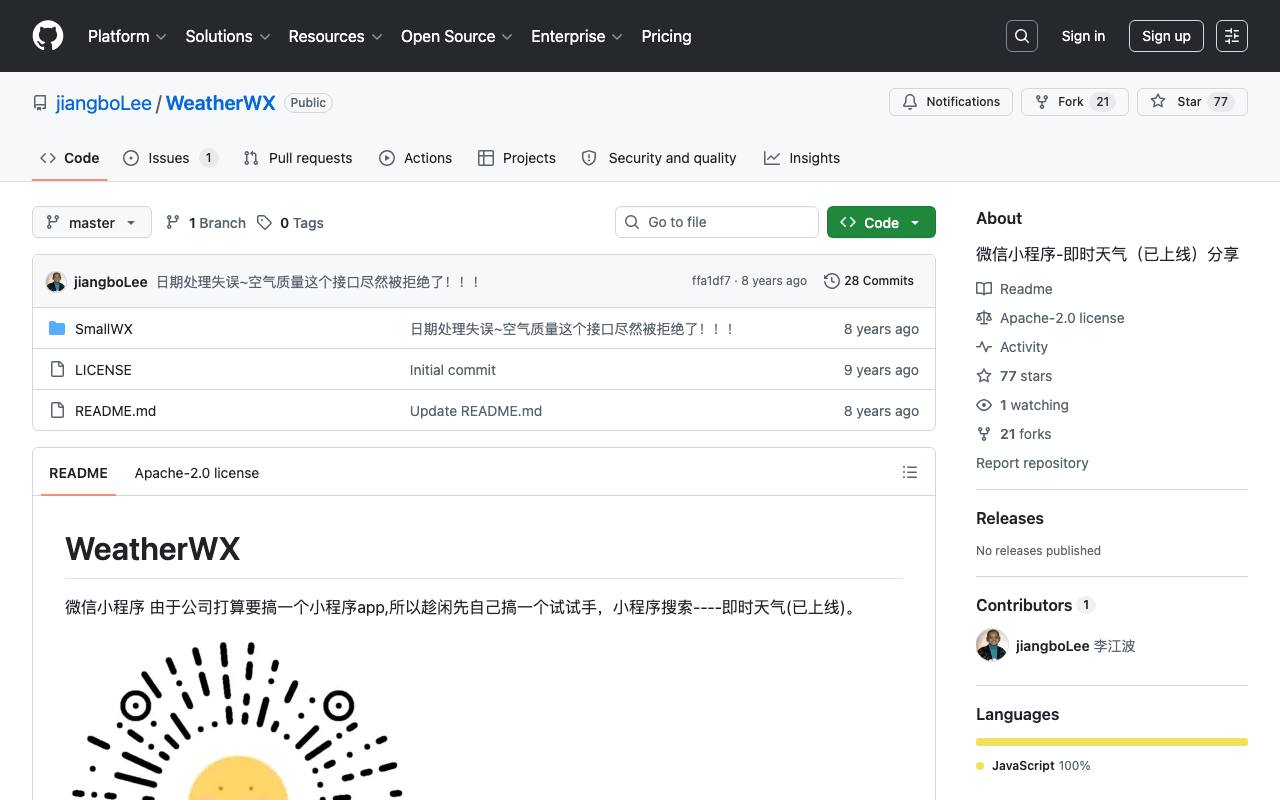The width and height of the screenshot is (1280, 800).
Task: Open the Initial commit message link
Action: (x=453, y=370)
